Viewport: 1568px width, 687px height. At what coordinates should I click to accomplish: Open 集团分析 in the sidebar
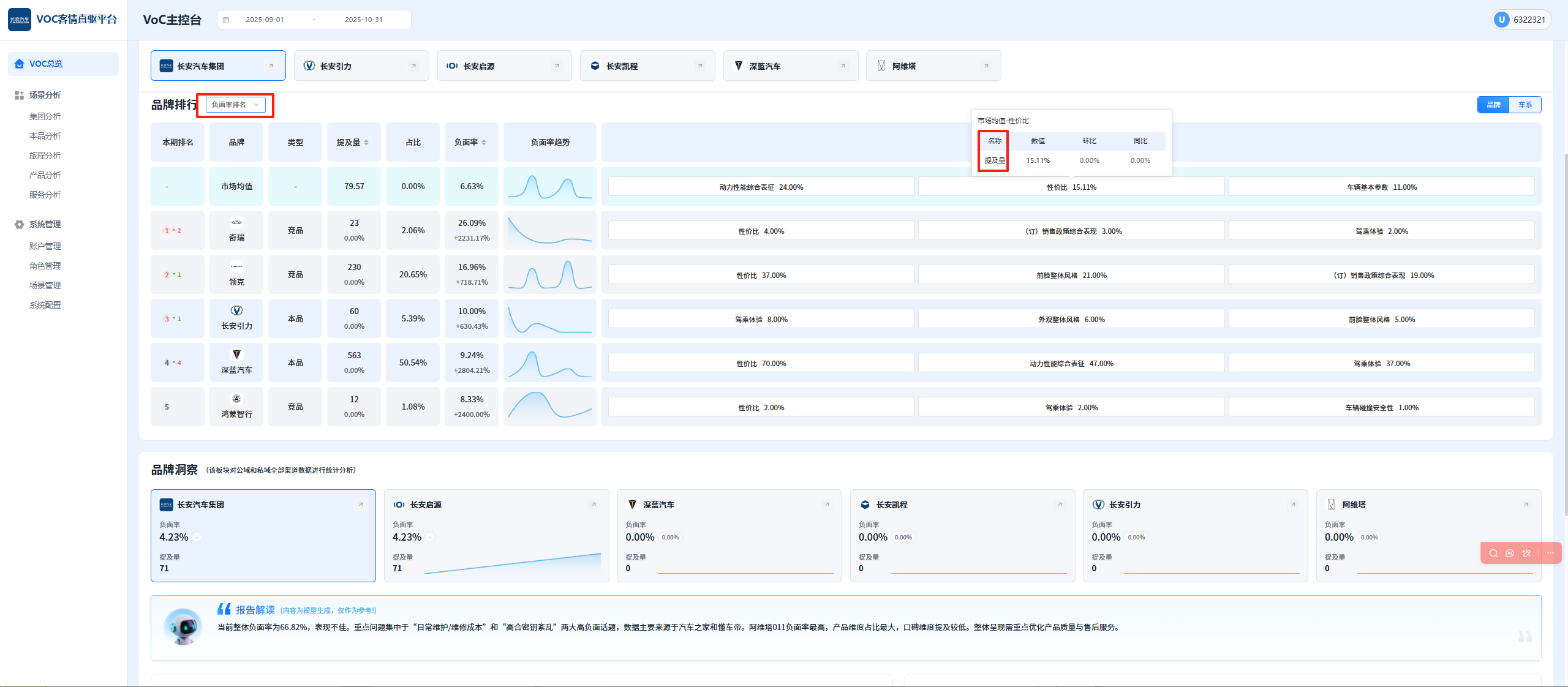(x=45, y=116)
